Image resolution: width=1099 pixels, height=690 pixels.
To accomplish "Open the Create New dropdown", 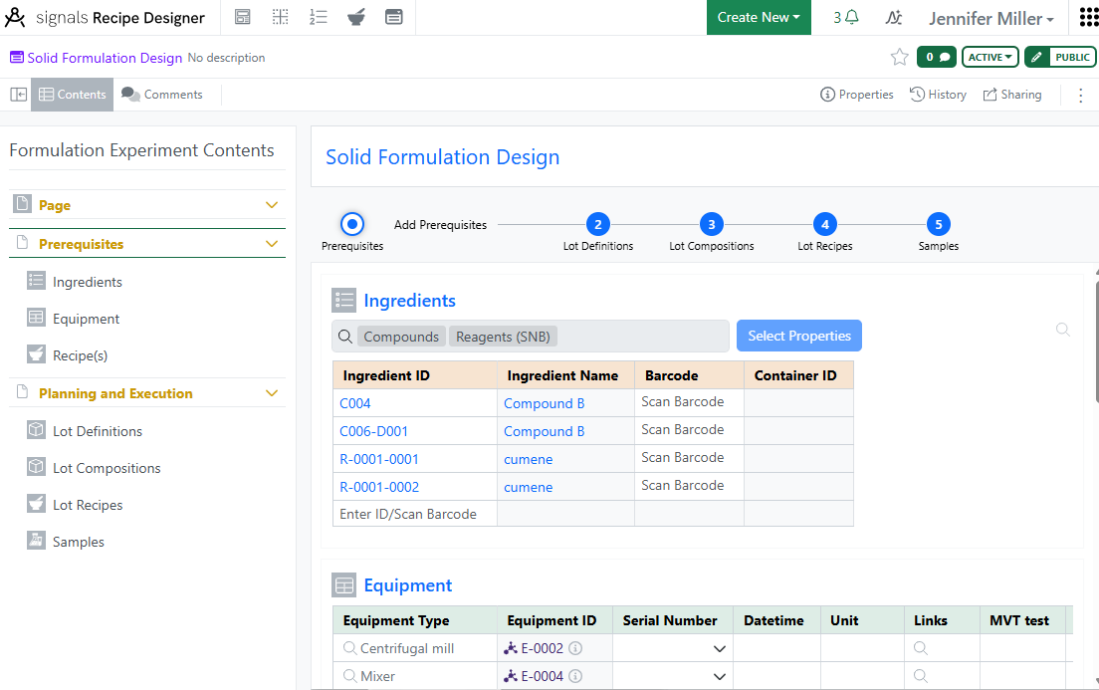I will 758,18.
